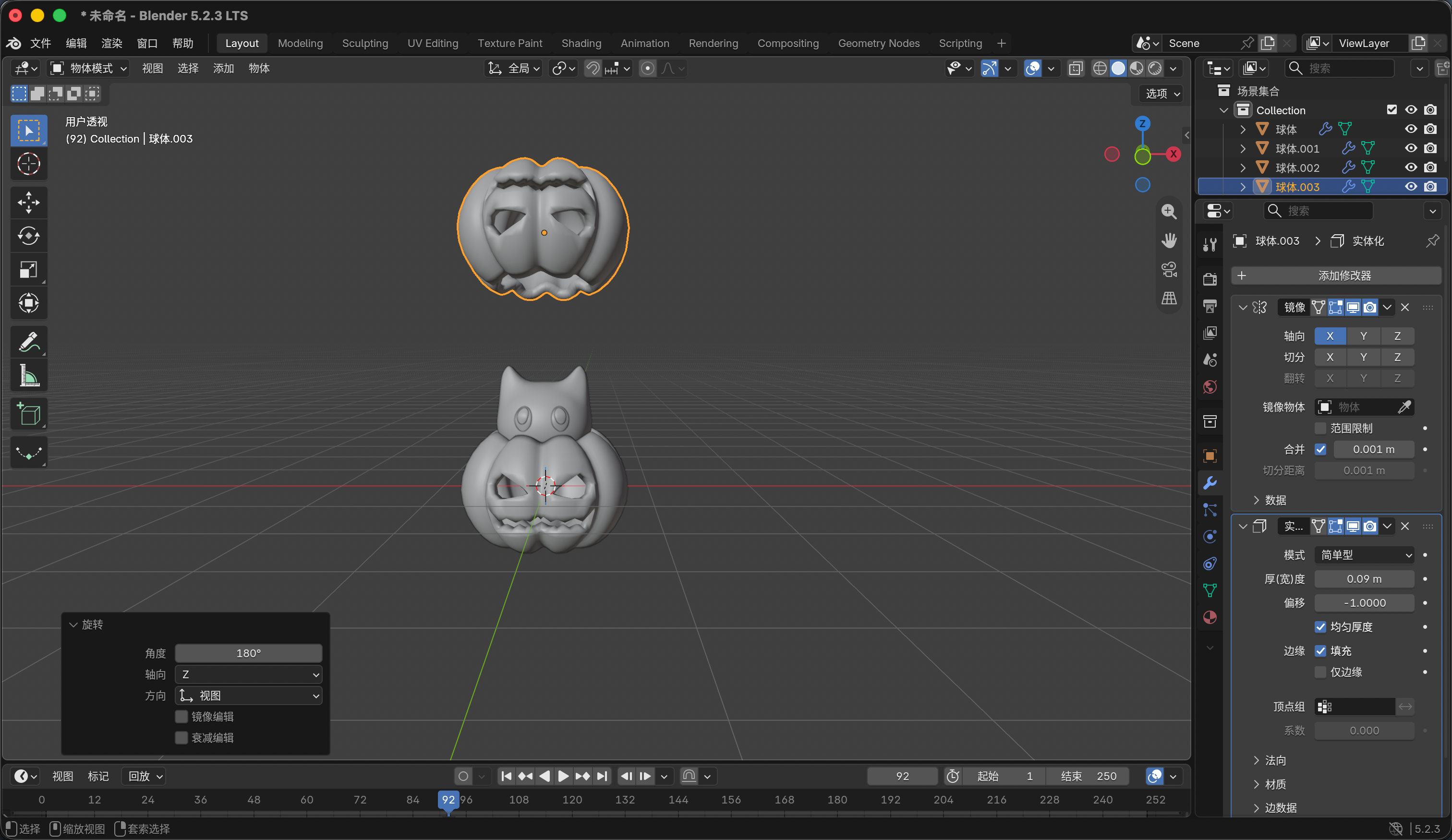This screenshot has height=840, width=1452.
Task: Select the 3D Cursor tool
Action: [x=29, y=164]
